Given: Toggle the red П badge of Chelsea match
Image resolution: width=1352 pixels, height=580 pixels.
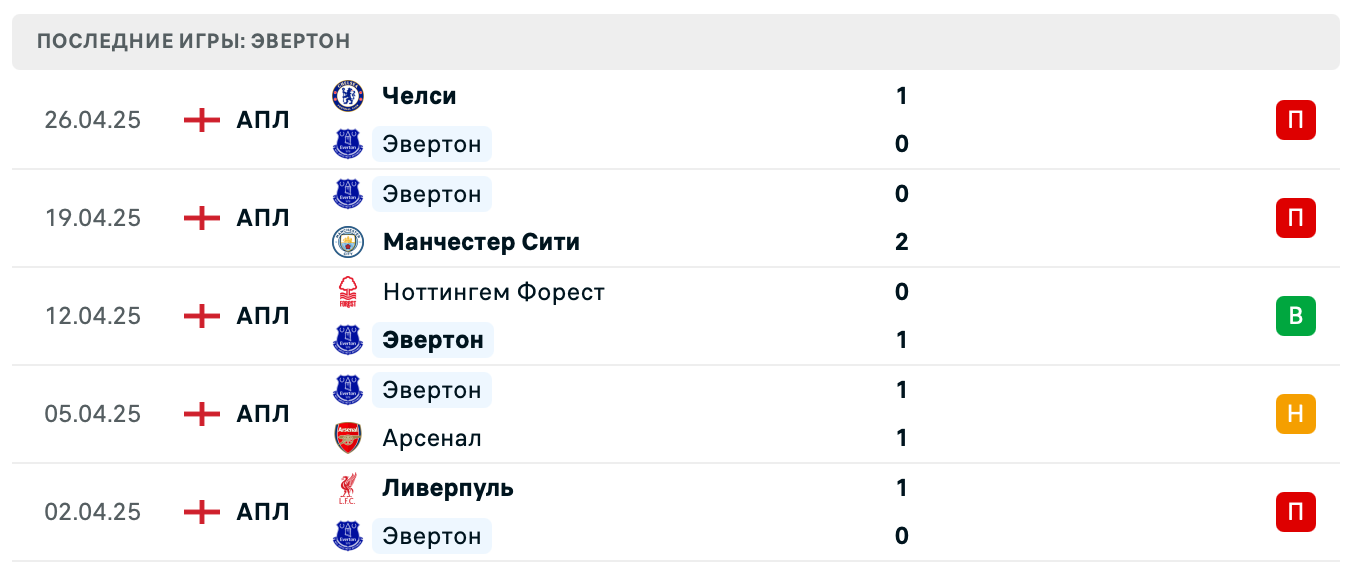Looking at the screenshot, I should tap(1296, 119).
